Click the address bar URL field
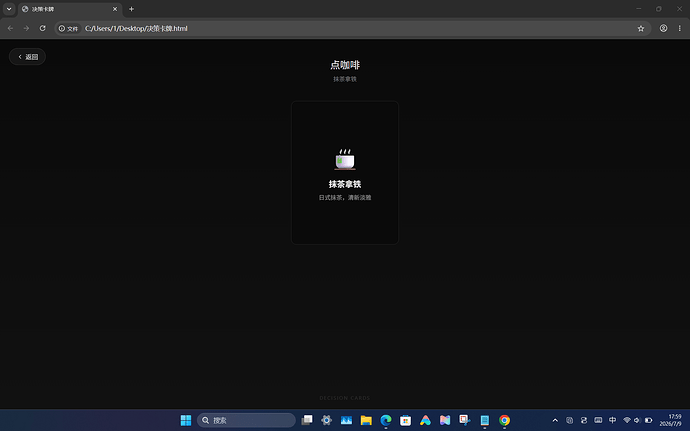690x431 pixels. point(352,29)
